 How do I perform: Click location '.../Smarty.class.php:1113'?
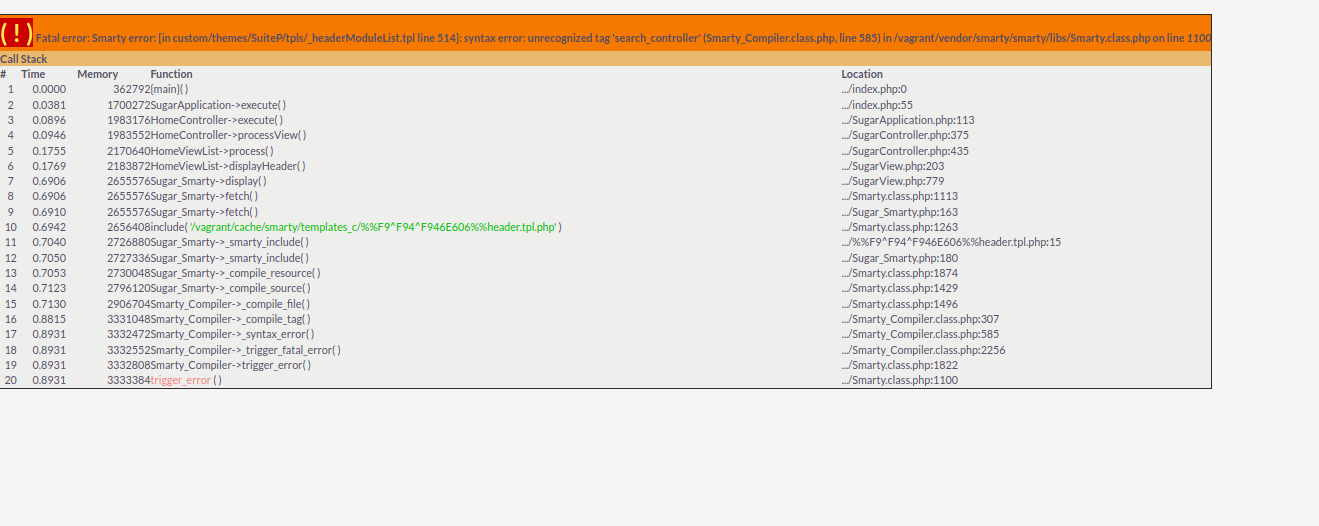tap(900, 196)
